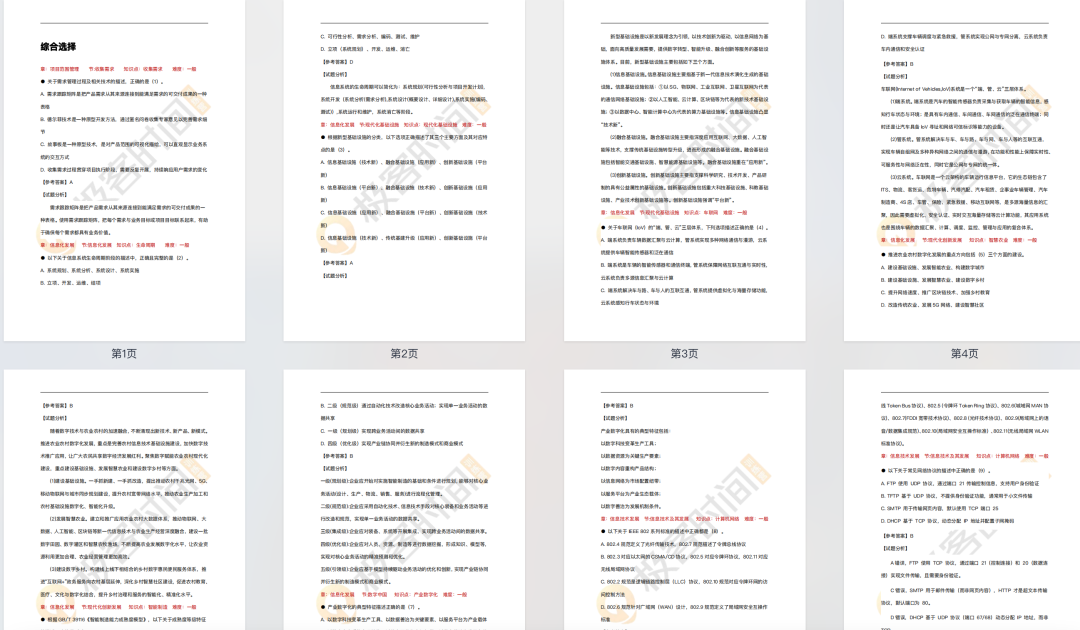Select the thumbnail above the 第2页 label
Viewport: 1080px width, 630px height.
click(404, 170)
